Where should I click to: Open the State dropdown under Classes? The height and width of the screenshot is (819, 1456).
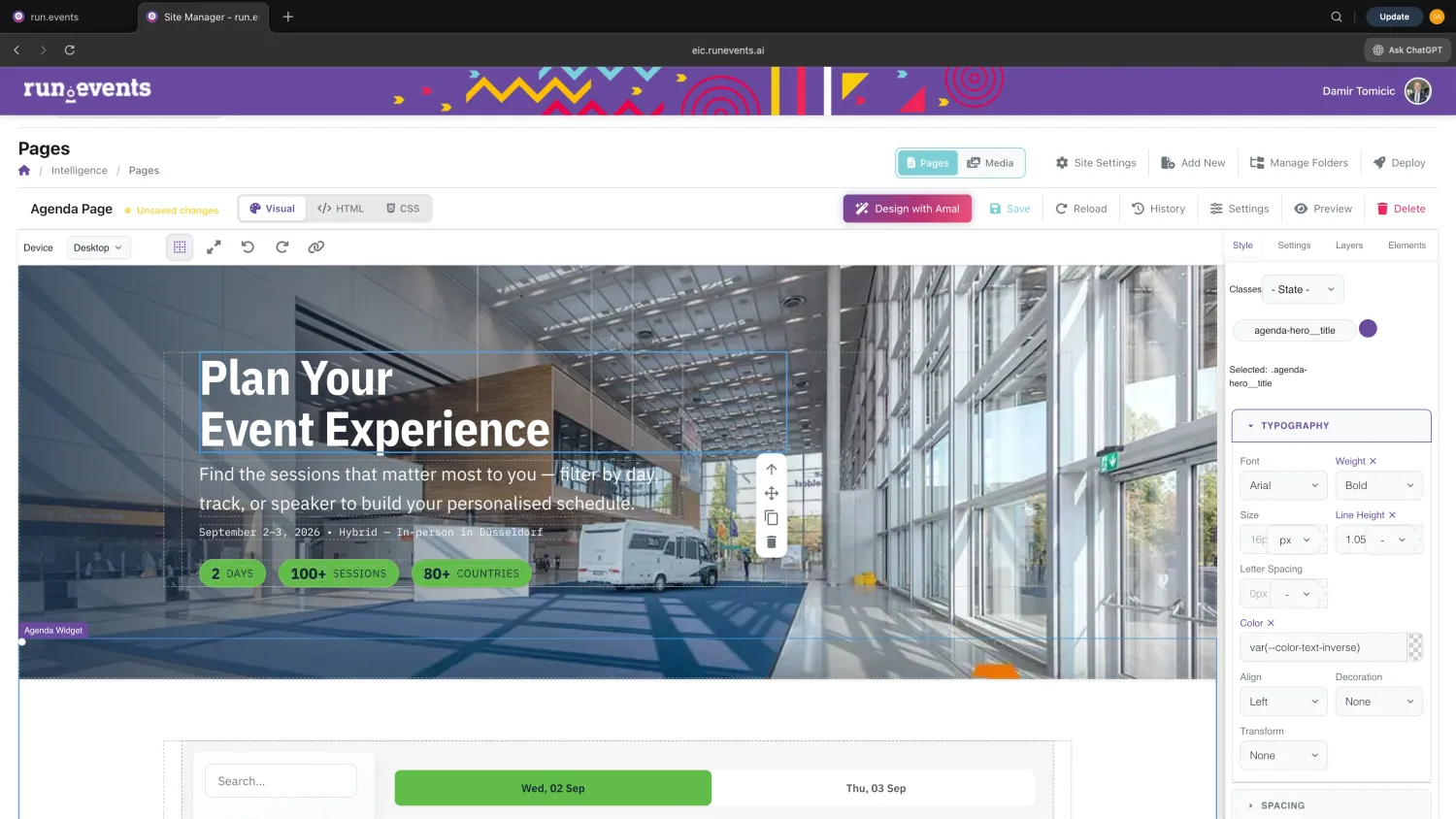tap(1304, 289)
